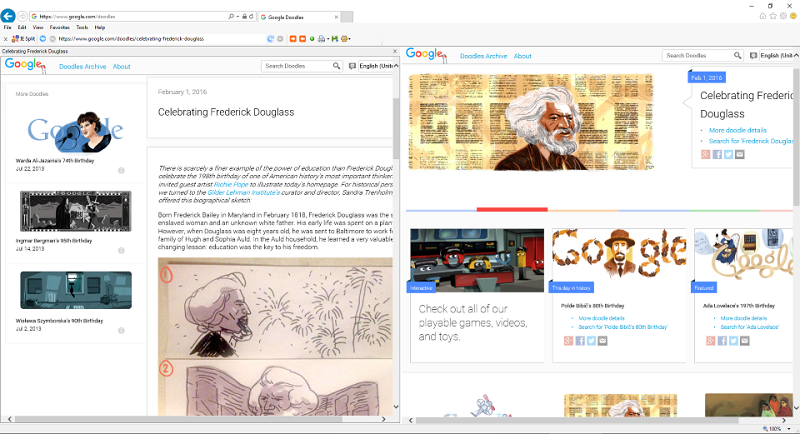Share Polde Bibič's doodle on Facebook

580,341
